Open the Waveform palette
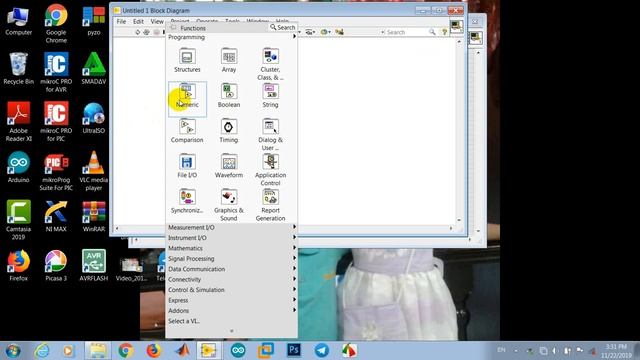640x360 pixels. [229, 166]
